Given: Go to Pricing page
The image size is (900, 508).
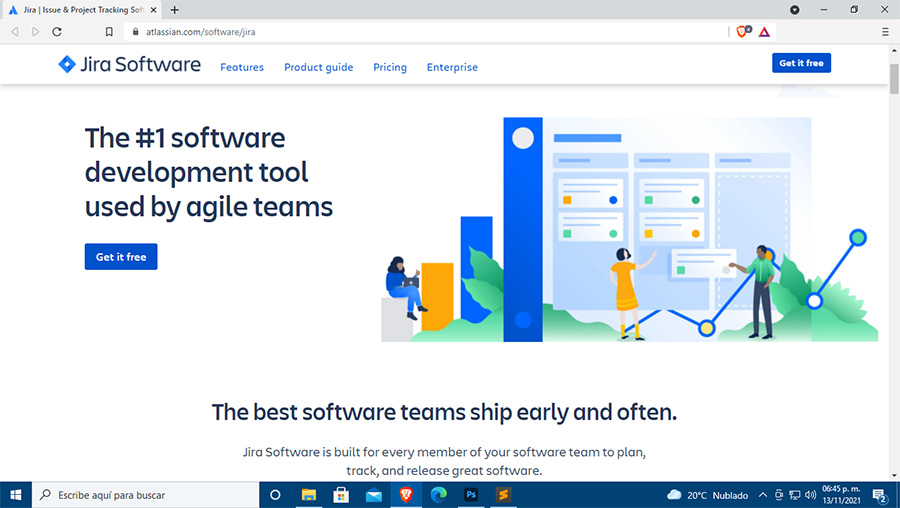Looking at the screenshot, I should (390, 67).
